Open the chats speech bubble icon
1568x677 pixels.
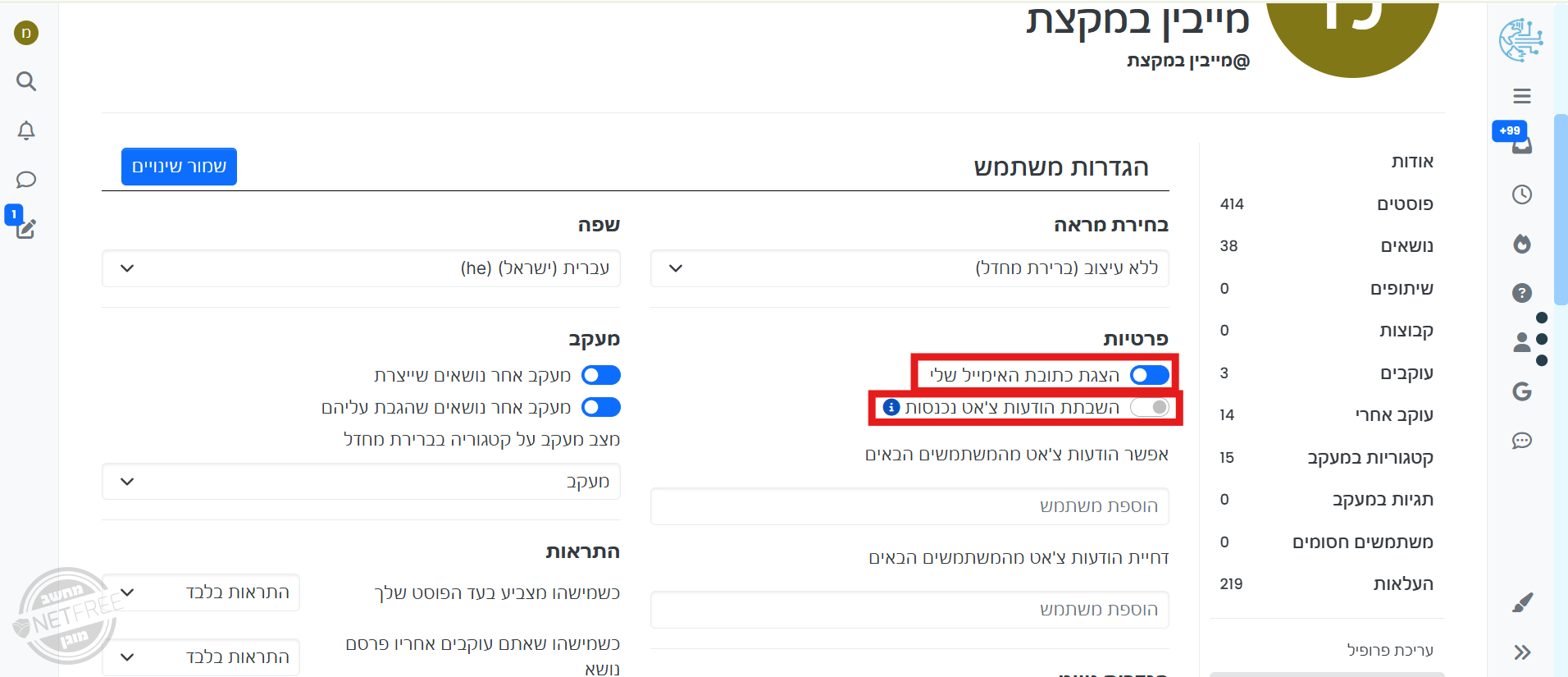pyautogui.click(x=26, y=180)
